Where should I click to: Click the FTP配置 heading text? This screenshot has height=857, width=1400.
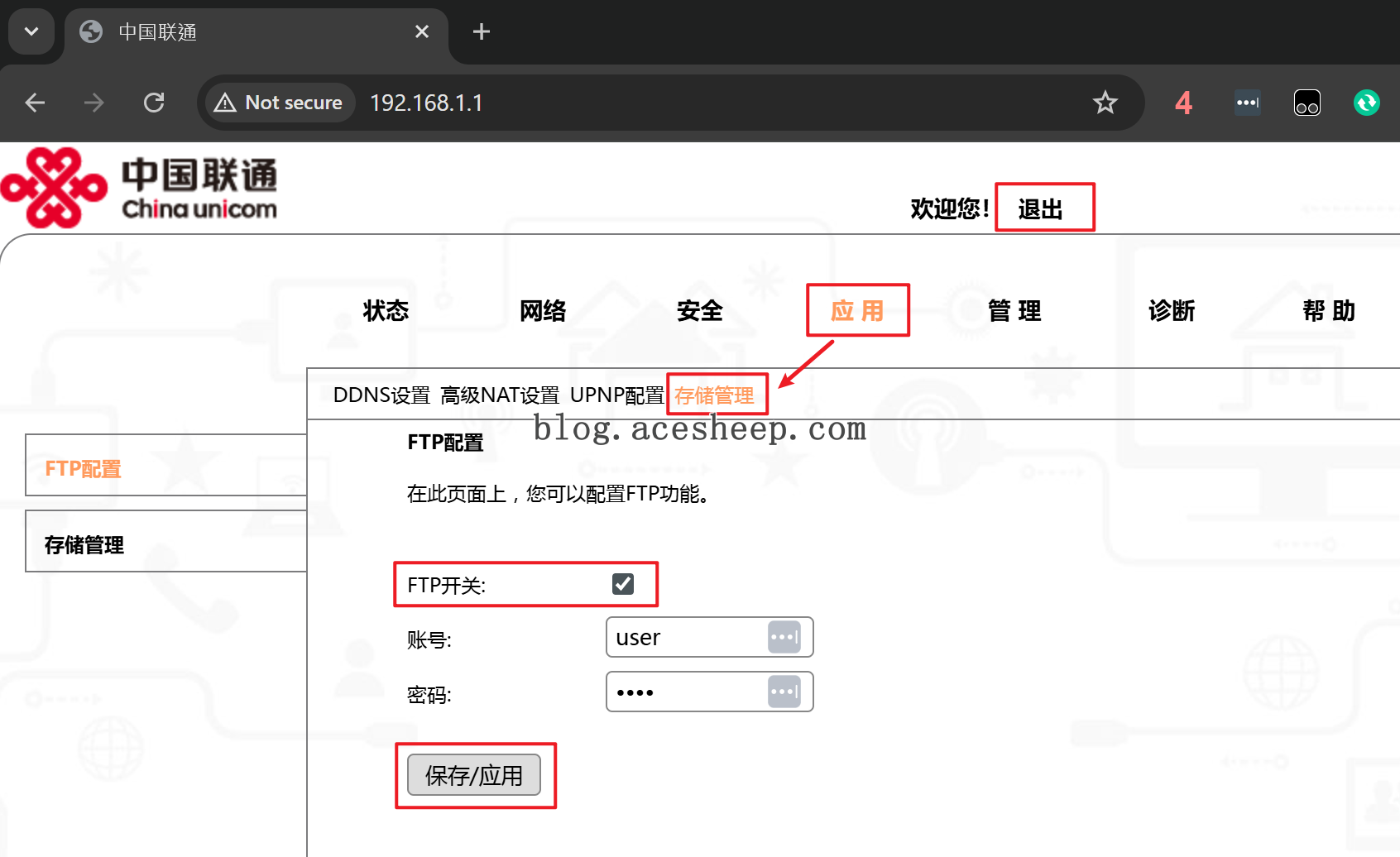(x=445, y=443)
